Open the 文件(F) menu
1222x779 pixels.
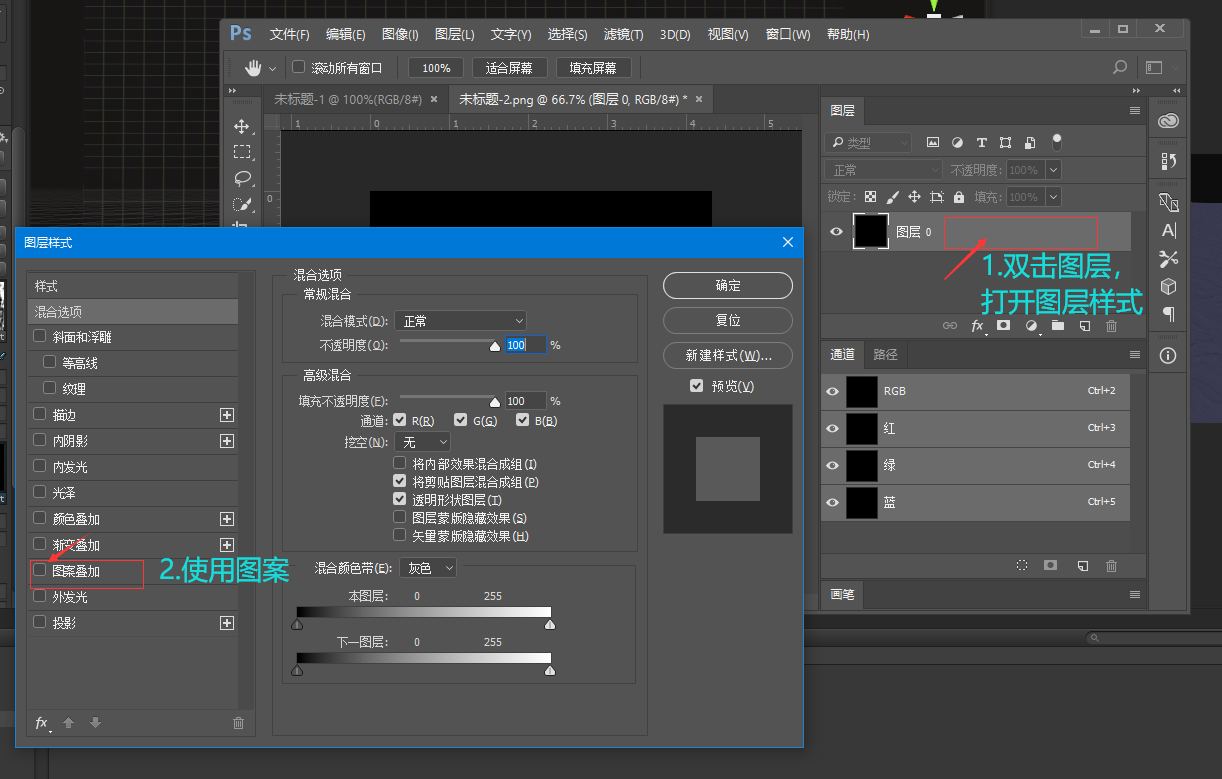pyautogui.click(x=290, y=34)
